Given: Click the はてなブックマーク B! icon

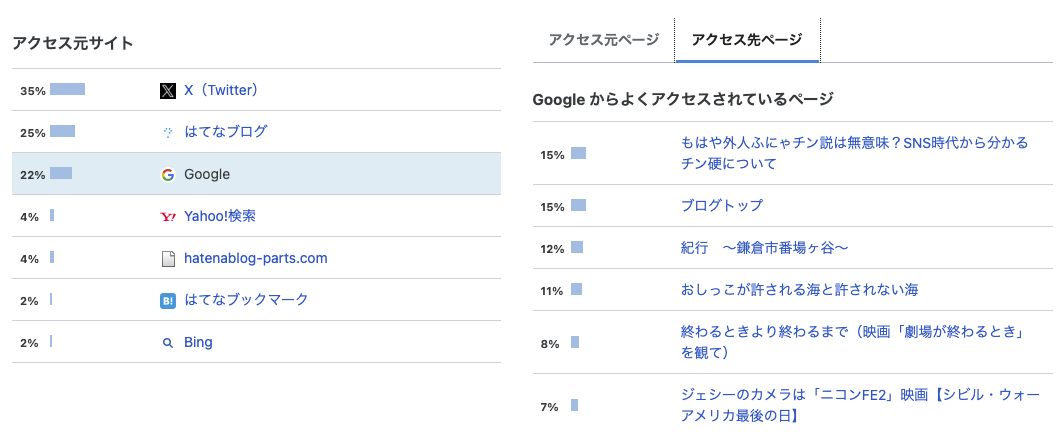Looking at the screenshot, I should [168, 300].
